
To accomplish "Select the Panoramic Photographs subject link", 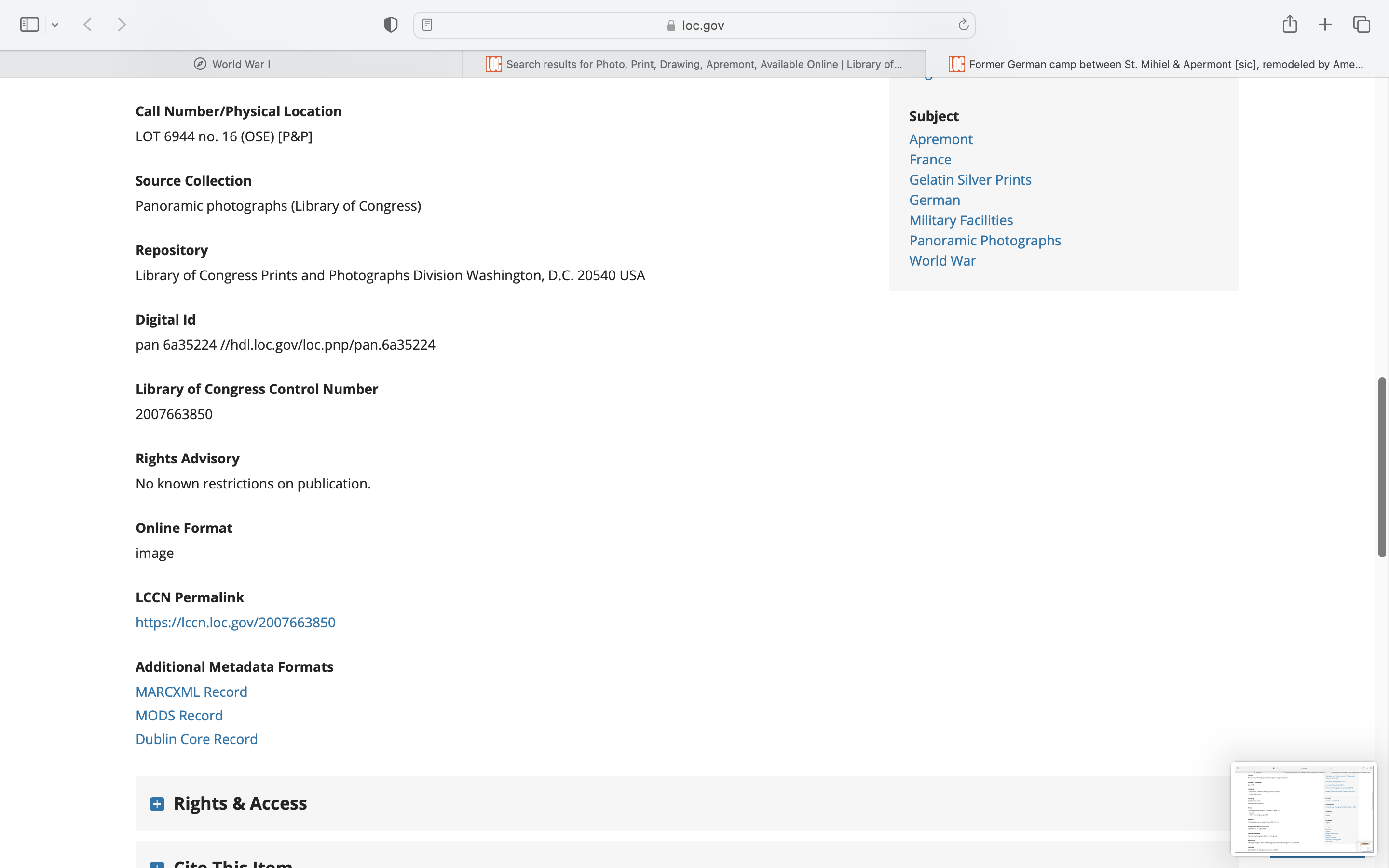I will point(985,241).
